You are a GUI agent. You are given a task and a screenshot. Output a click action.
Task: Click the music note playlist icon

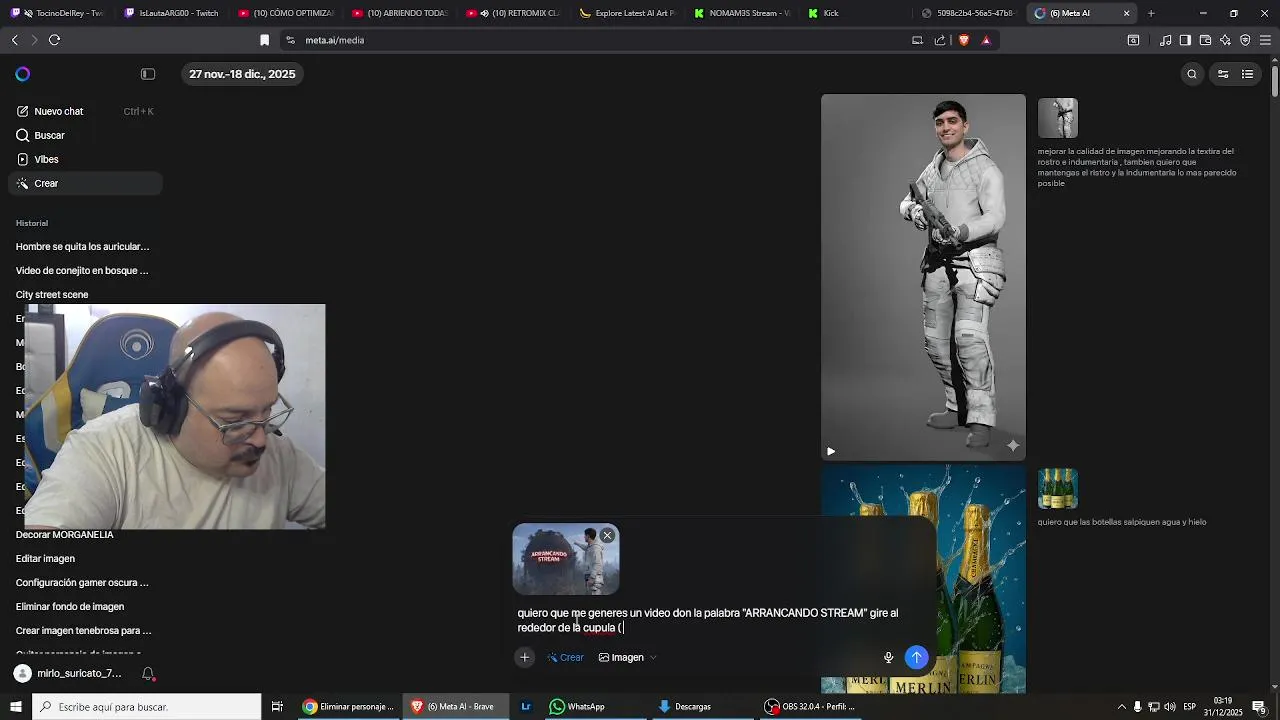[1165, 40]
